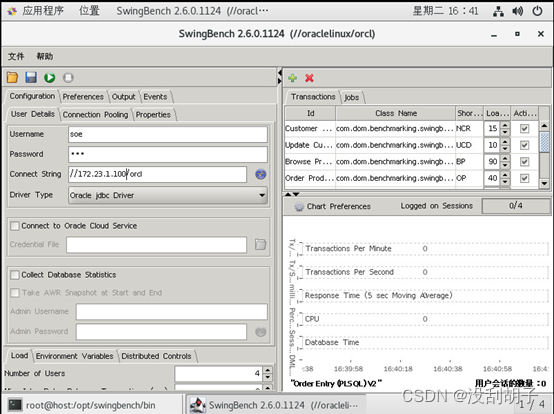This screenshot has height=414, width=554.
Task: Increase load value for NCR row
Action: [505, 125]
